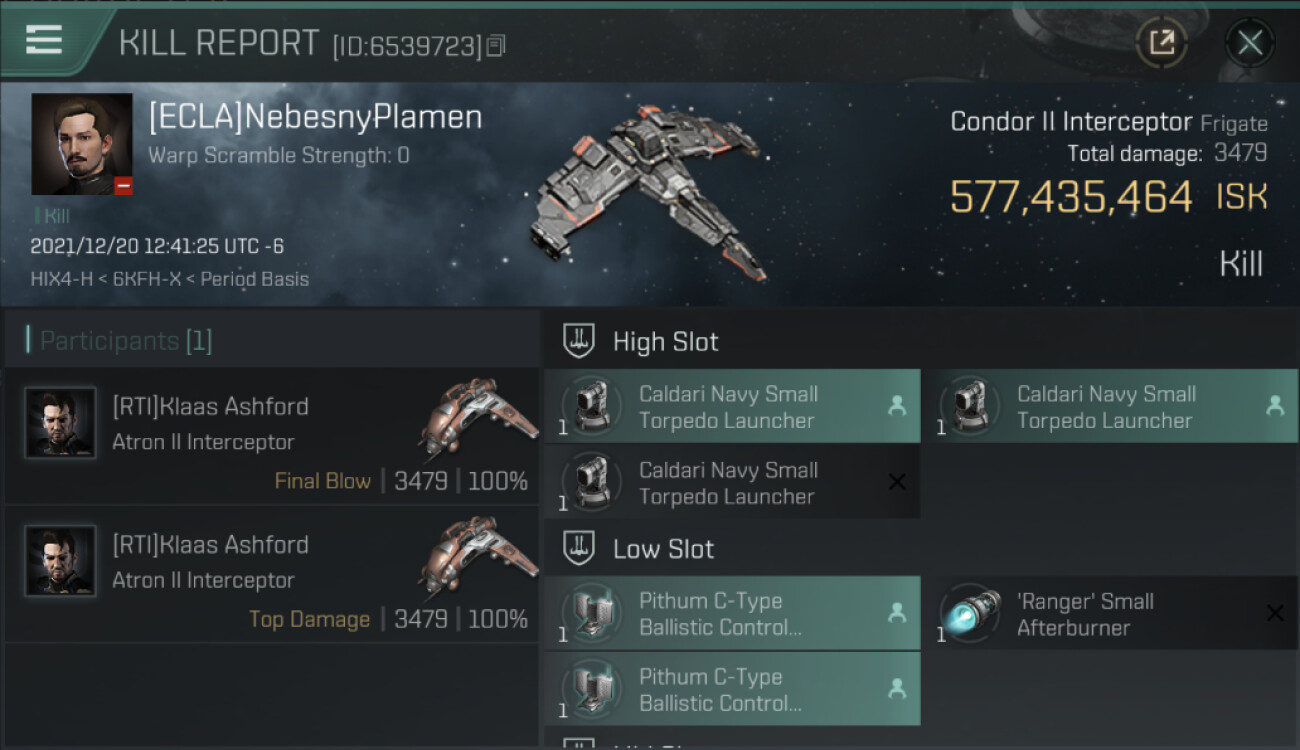Image resolution: width=1300 pixels, height=750 pixels.
Task: Select the first Pithum C-Type Ballistic Control item
Action: point(731,614)
